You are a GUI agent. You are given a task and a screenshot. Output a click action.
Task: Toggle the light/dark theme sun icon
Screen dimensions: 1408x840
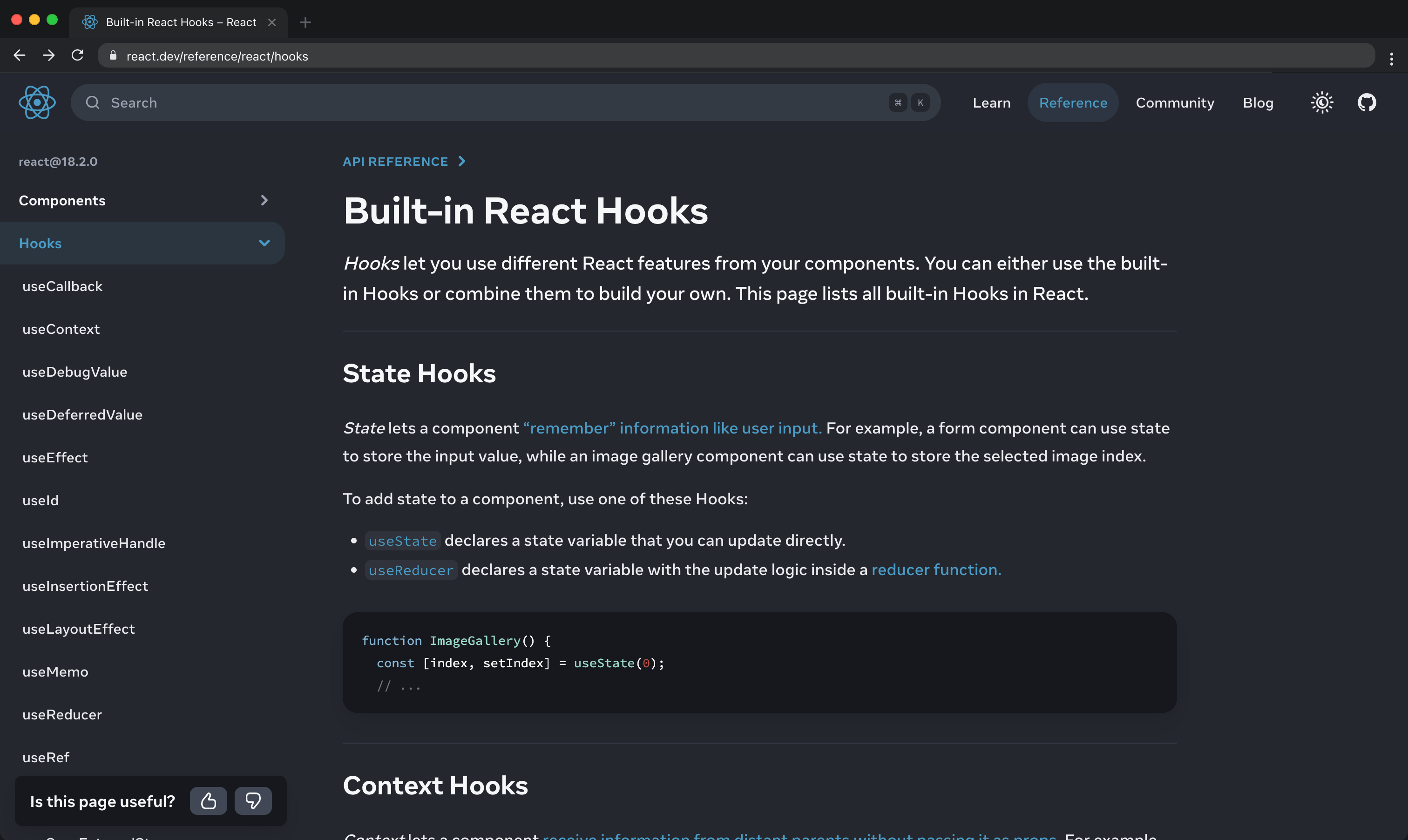(1322, 102)
